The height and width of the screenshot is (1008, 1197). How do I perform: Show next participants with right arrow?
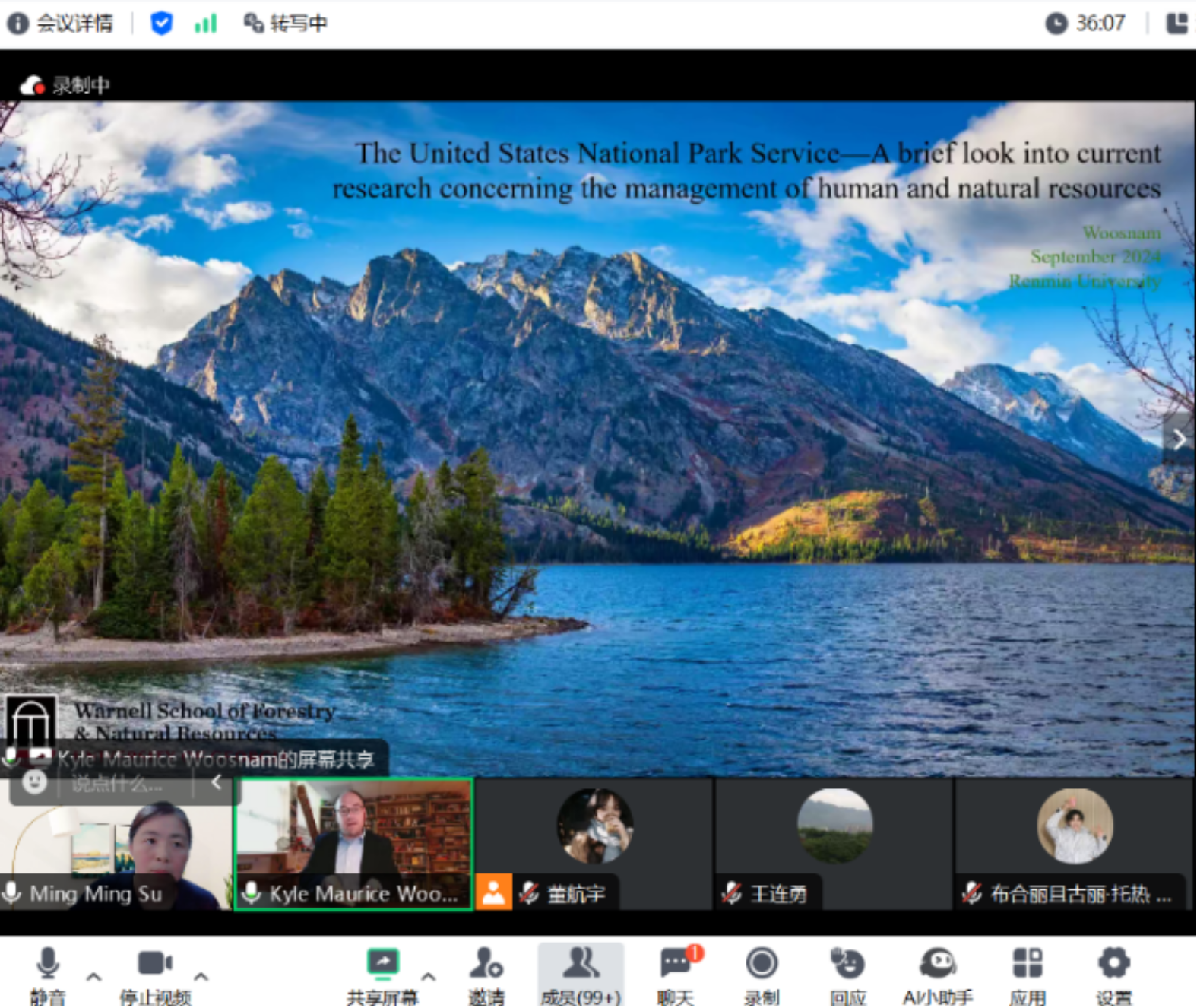(x=1179, y=439)
